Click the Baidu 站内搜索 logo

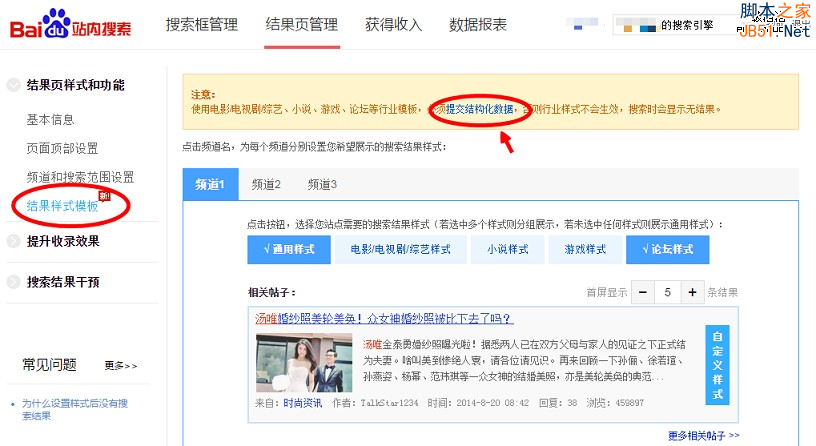70,25
